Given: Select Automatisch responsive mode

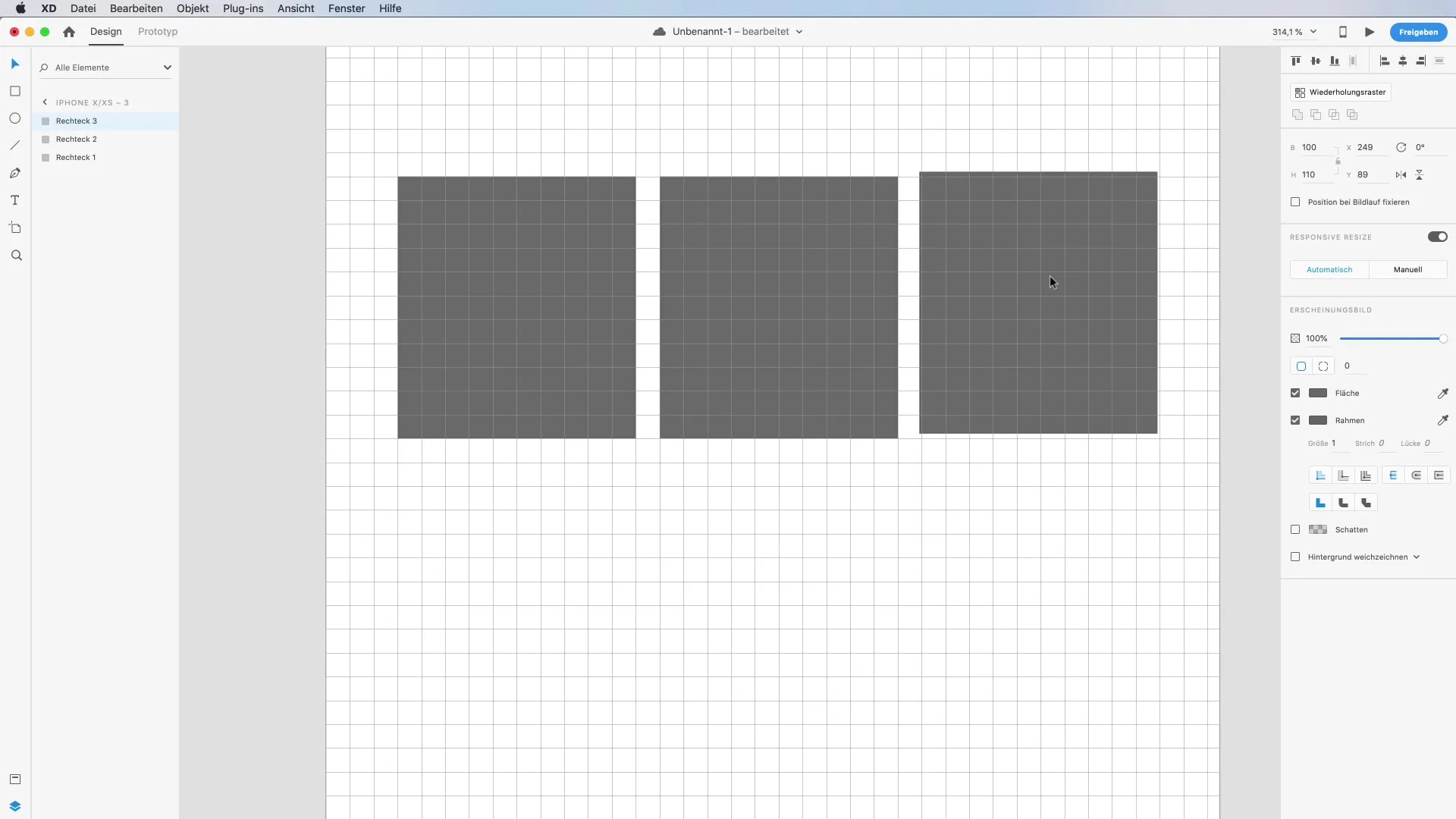Looking at the screenshot, I should click(x=1329, y=270).
